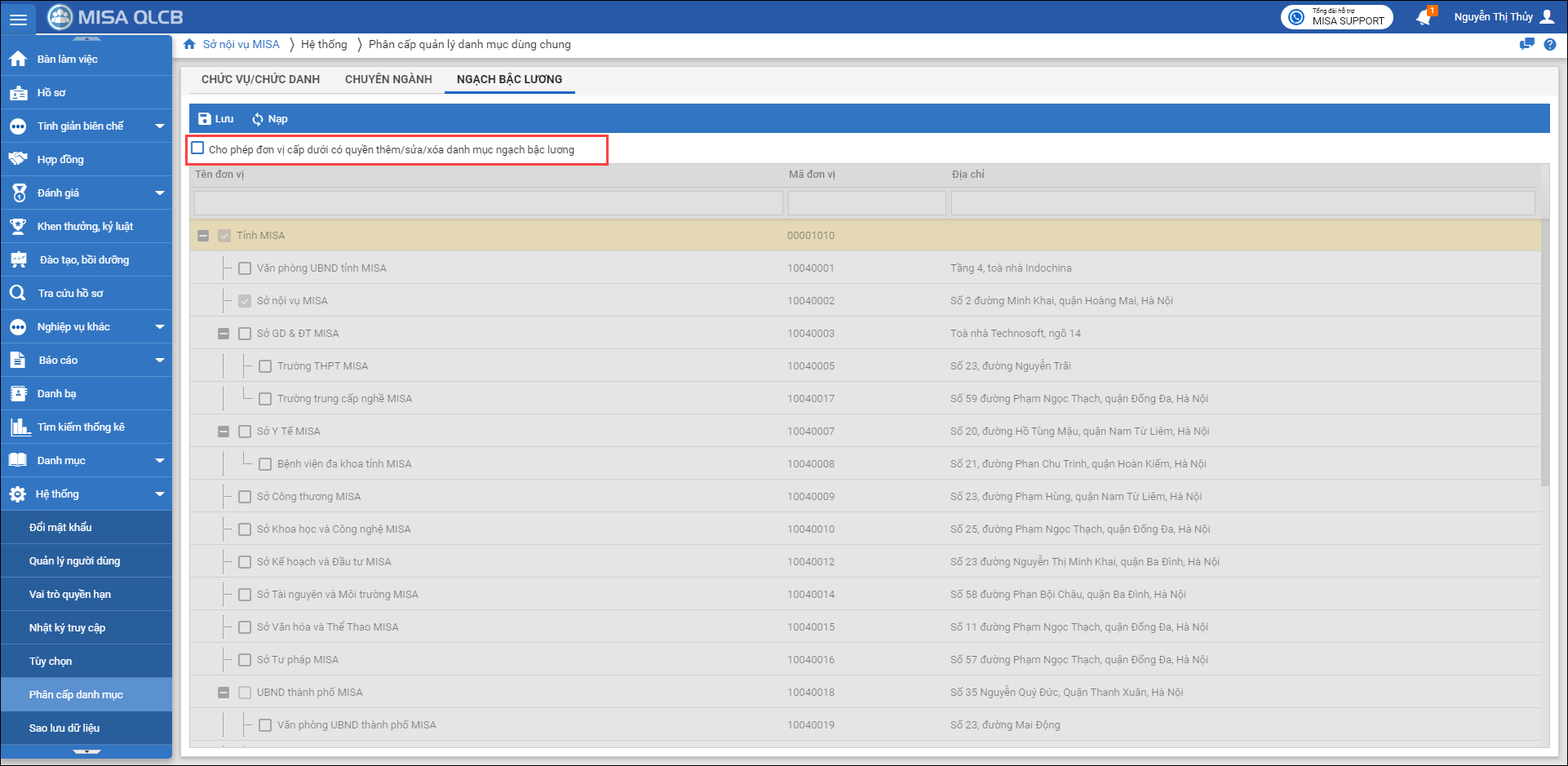Open the CHUYÊN NGÀNH tab
This screenshot has width=1568, height=766.
(x=388, y=79)
